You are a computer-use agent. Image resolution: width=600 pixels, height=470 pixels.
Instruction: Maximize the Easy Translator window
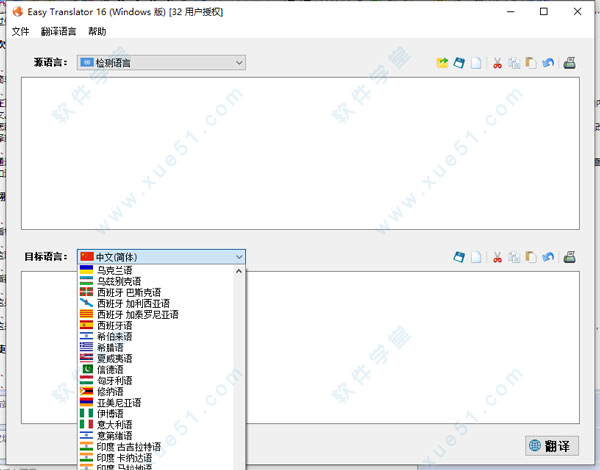544,11
